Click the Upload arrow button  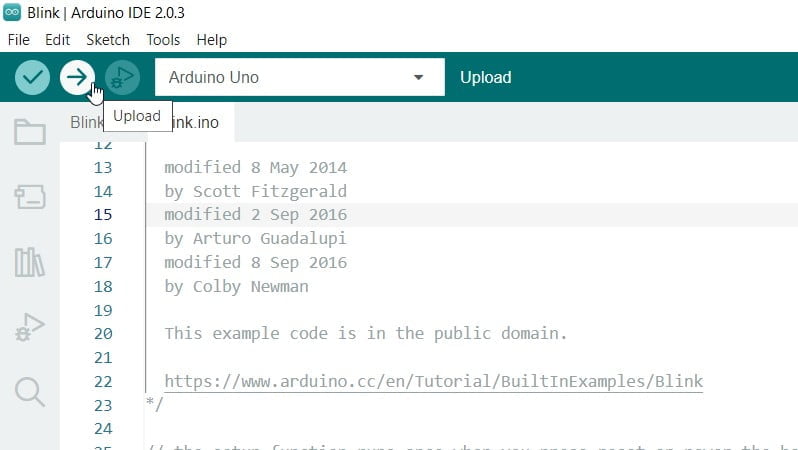[x=77, y=77]
